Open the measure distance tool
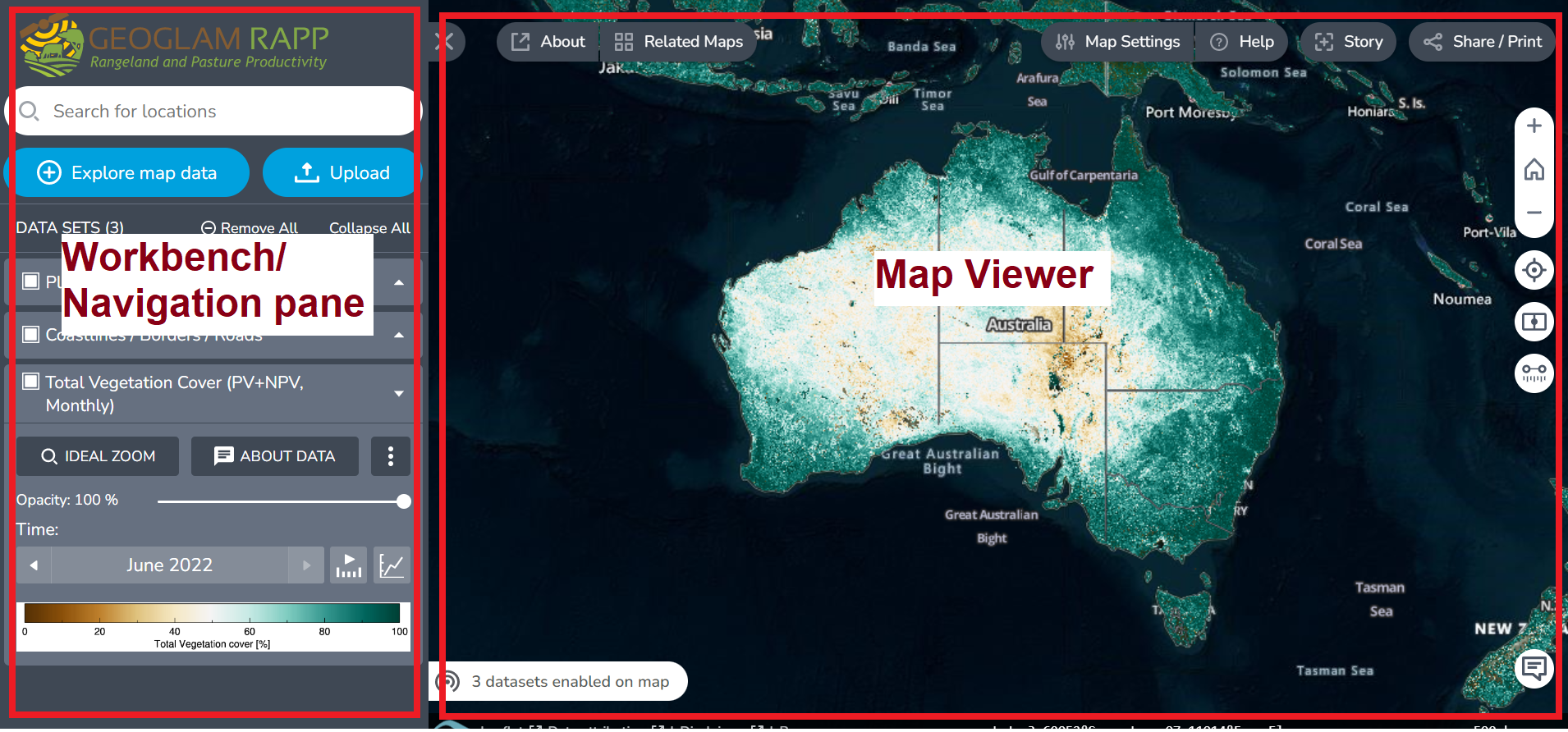Viewport: 1568px width, 732px height. (1534, 373)
